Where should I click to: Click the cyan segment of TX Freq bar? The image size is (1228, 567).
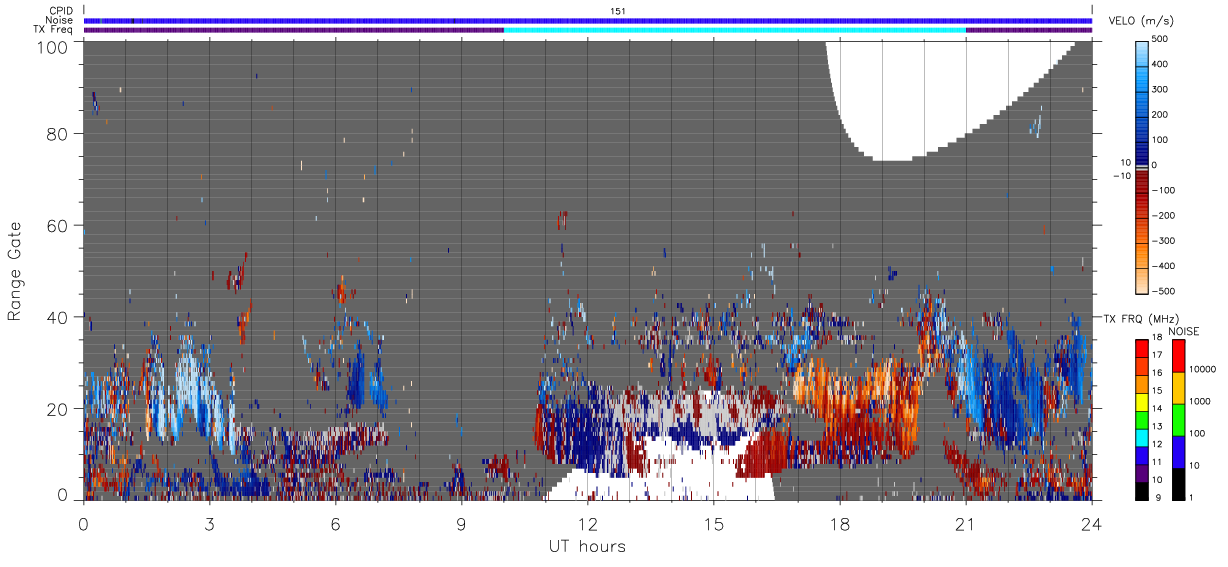point(735,30)
